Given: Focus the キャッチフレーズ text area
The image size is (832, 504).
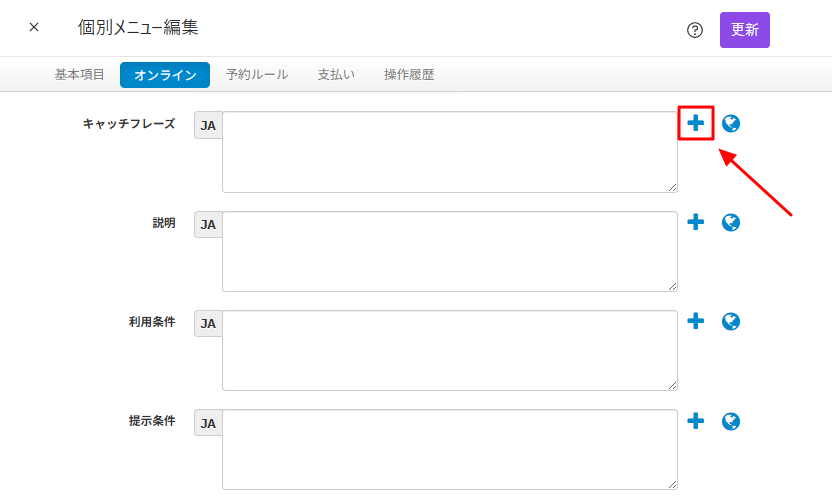Looking at the screenshot, I should pos(449,151).
